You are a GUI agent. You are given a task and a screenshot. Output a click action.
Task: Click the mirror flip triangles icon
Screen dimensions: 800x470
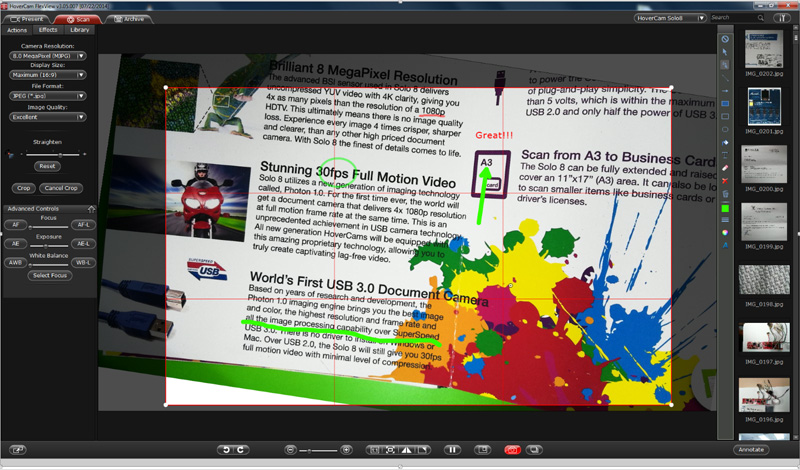(407, 450)
